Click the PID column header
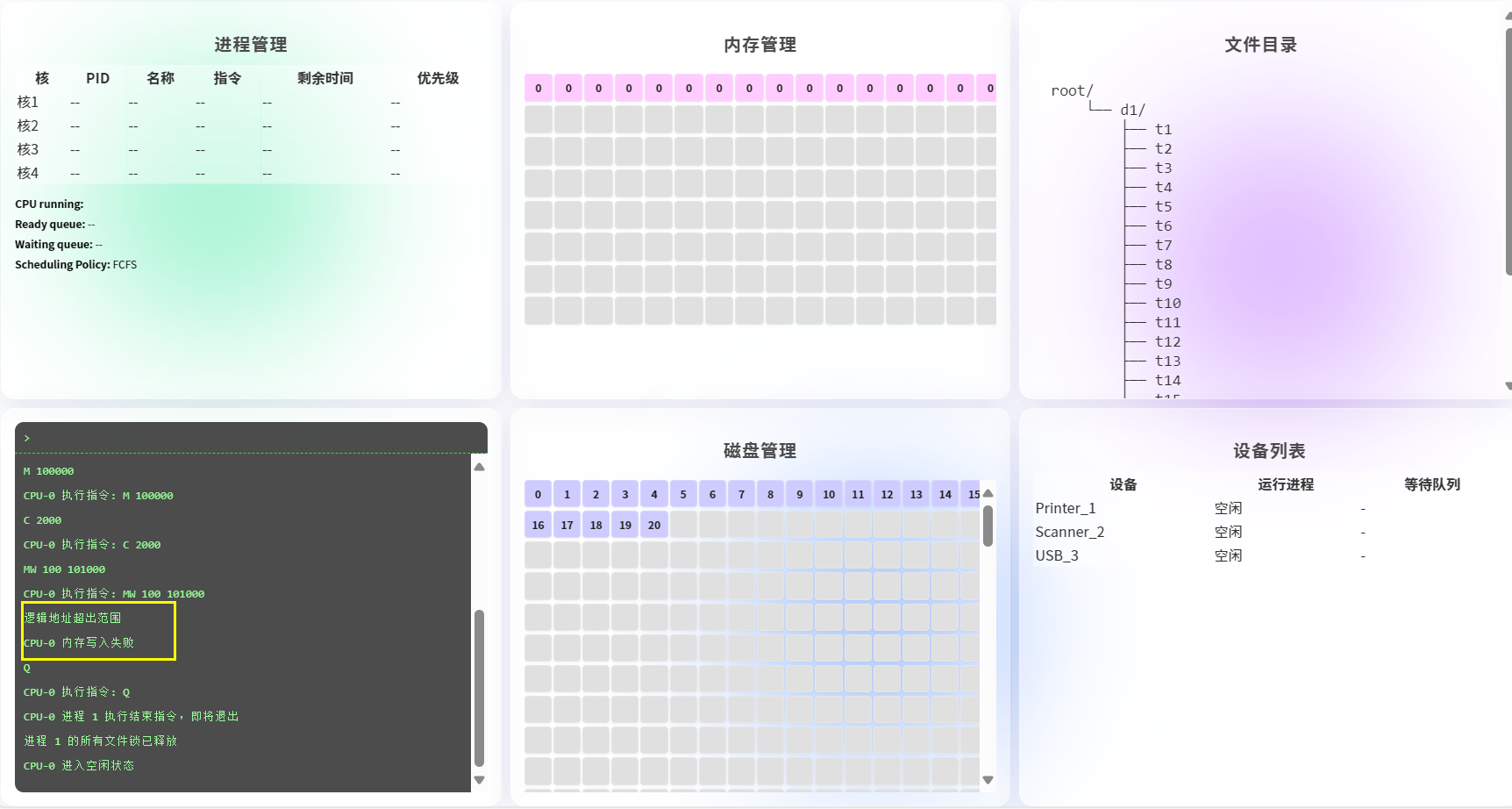1512x809 pixels. (97, 78)
